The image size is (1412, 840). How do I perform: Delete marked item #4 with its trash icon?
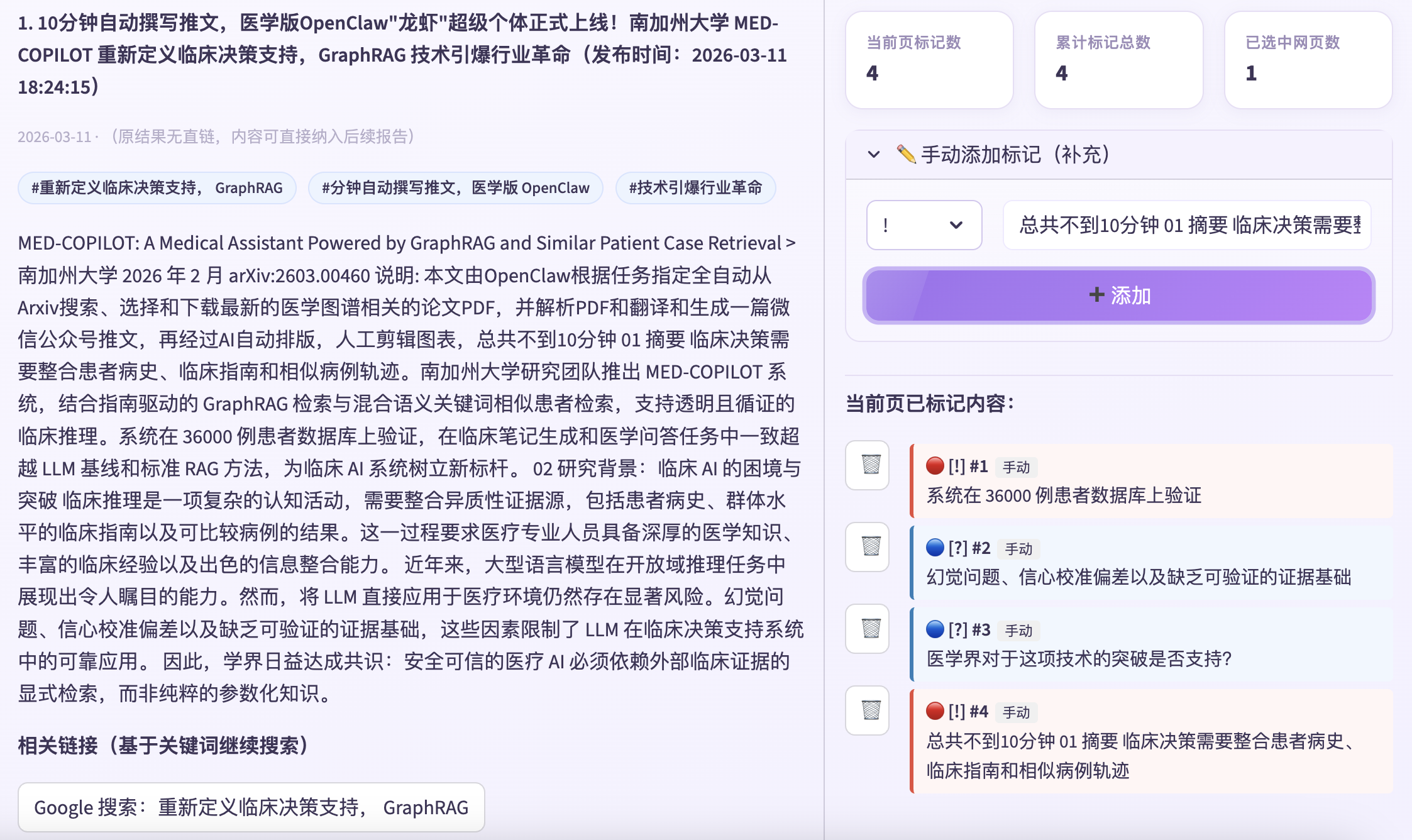(868, 710)
